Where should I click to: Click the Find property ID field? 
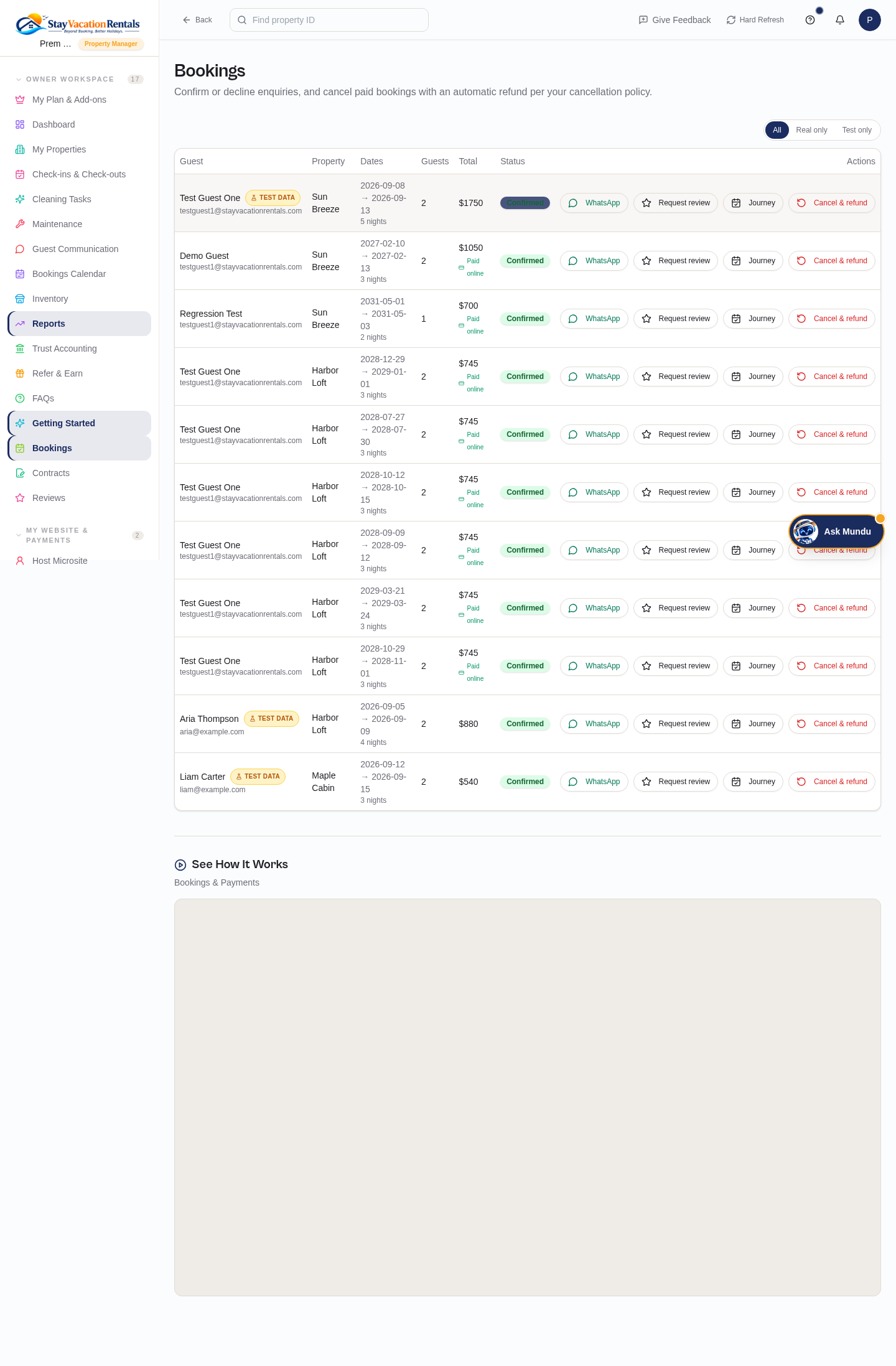coord(329,20)
